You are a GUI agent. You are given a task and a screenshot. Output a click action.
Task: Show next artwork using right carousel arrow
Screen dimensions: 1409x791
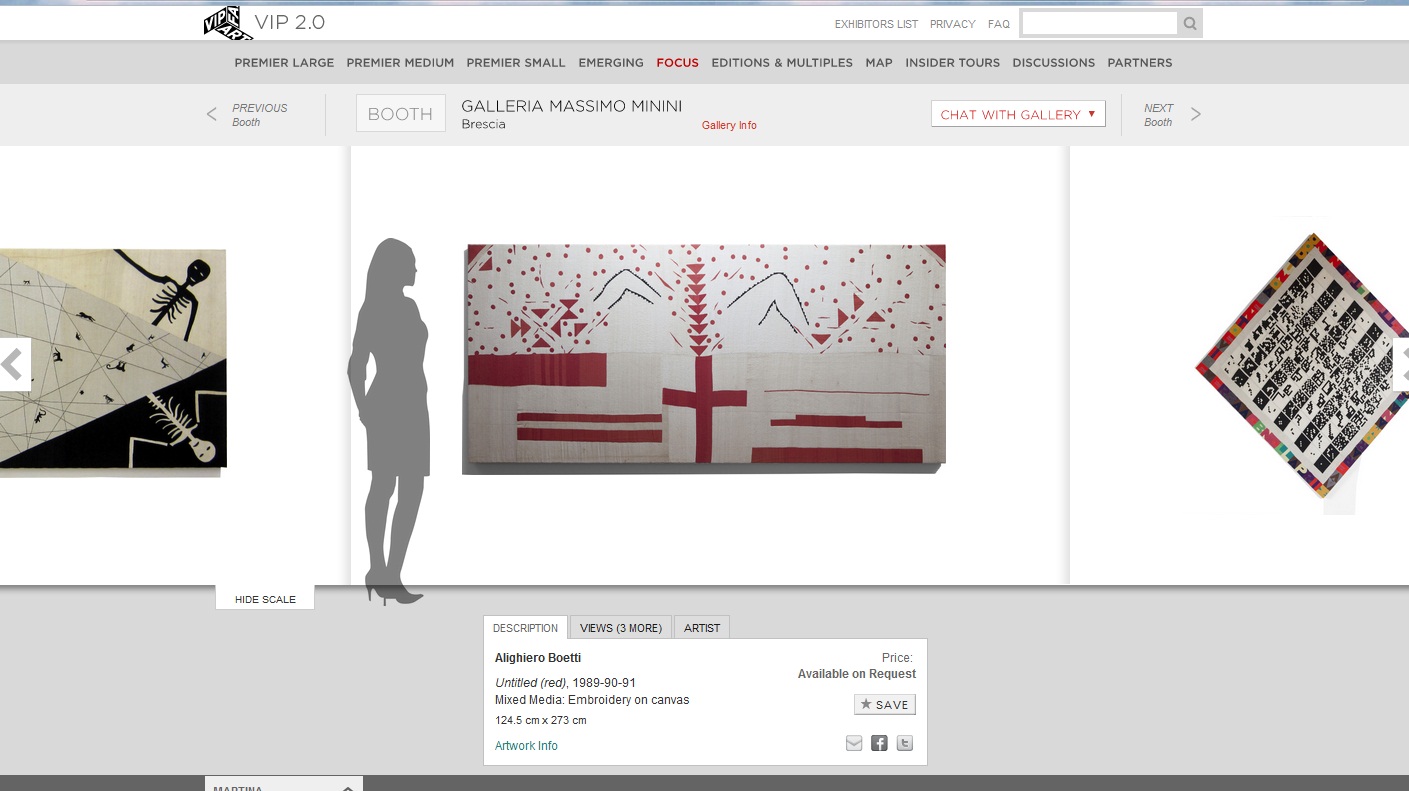point(1401,365)
